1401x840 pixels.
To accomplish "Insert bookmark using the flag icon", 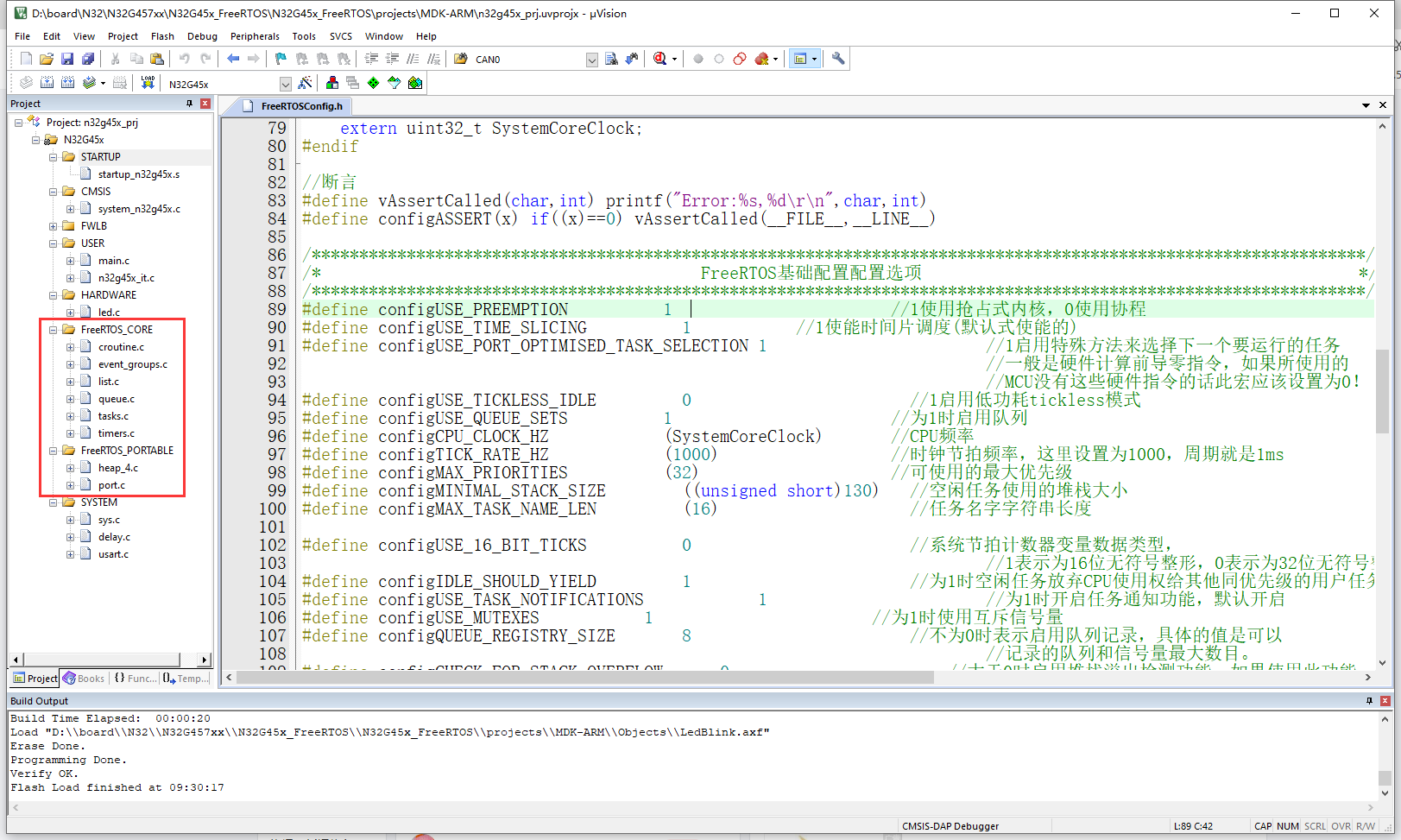I will pos(281,59).
